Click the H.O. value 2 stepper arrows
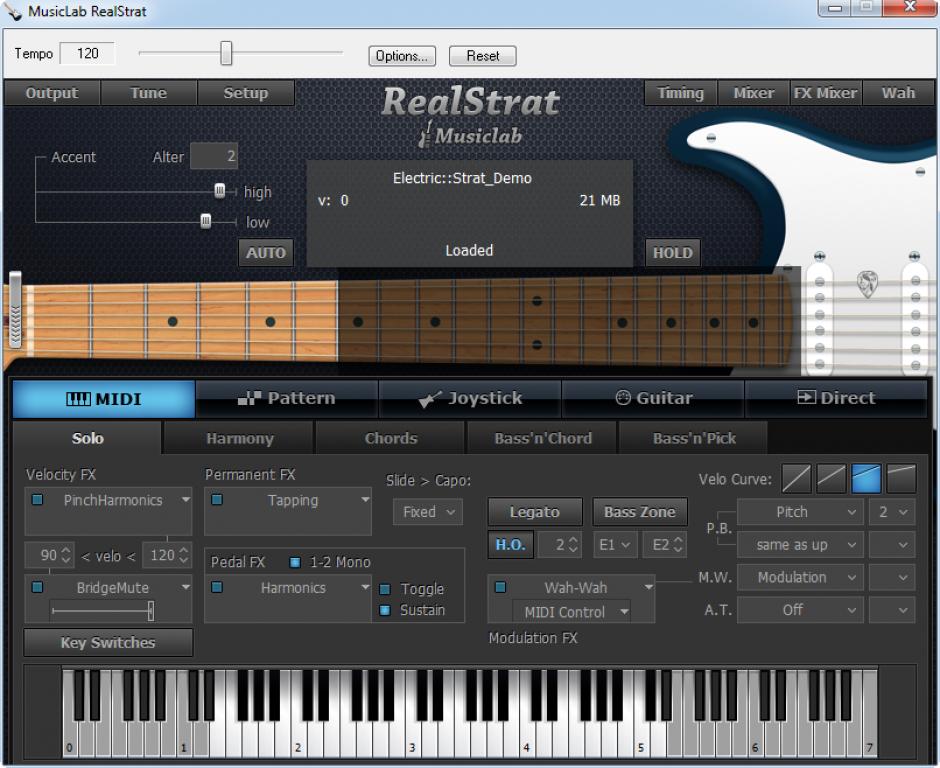Image resolution: width=940 pixels, height=768 pixels. pyautogui.click(x=573, y=544)
